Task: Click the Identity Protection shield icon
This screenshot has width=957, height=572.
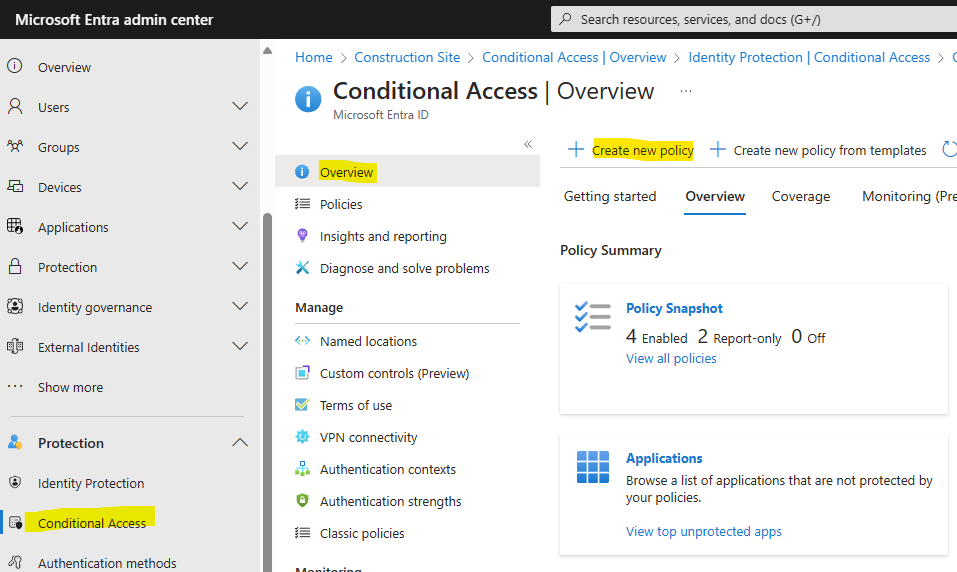Action: [15, 482]
